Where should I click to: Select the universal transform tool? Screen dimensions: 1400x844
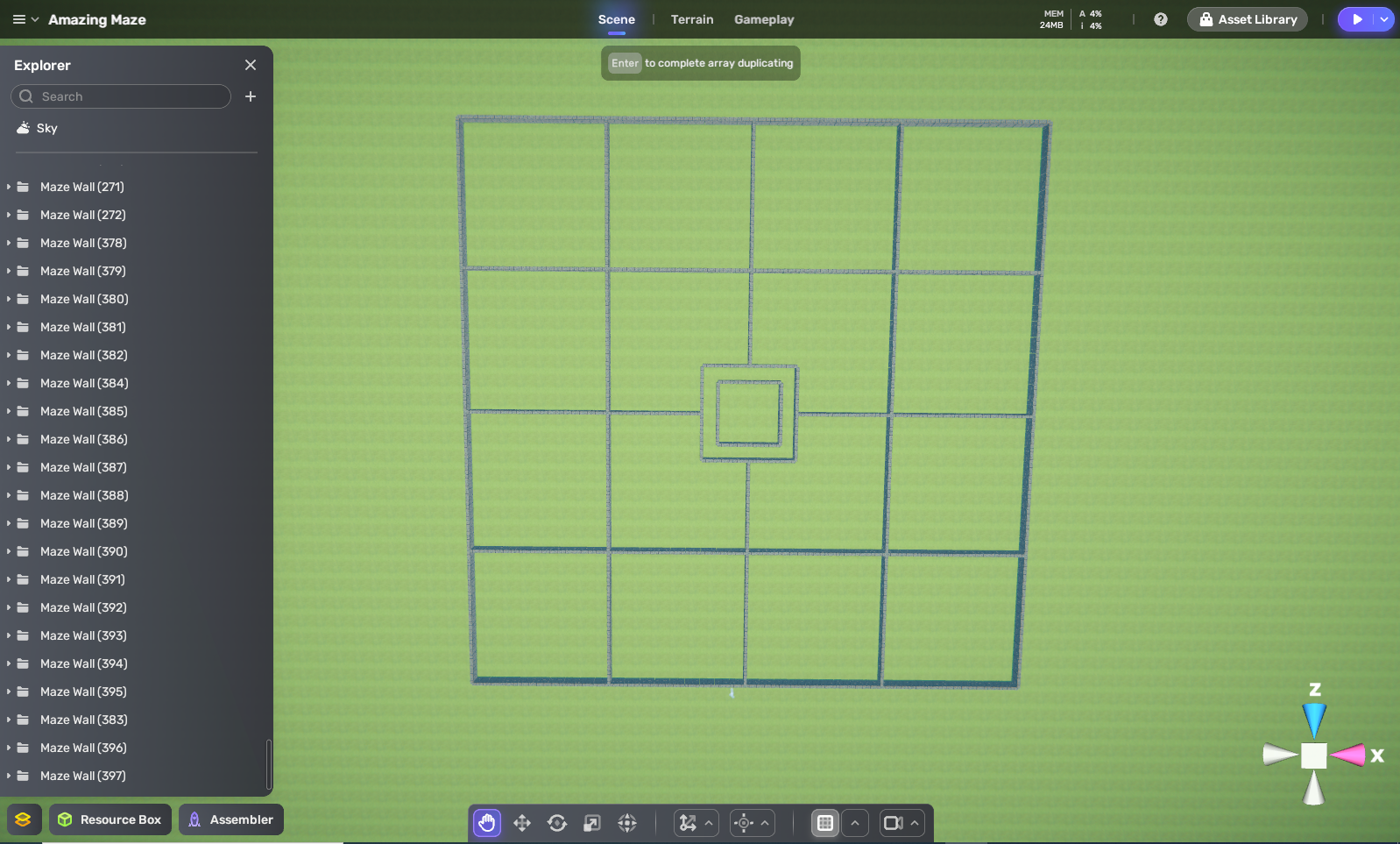[x=627, y=823]
